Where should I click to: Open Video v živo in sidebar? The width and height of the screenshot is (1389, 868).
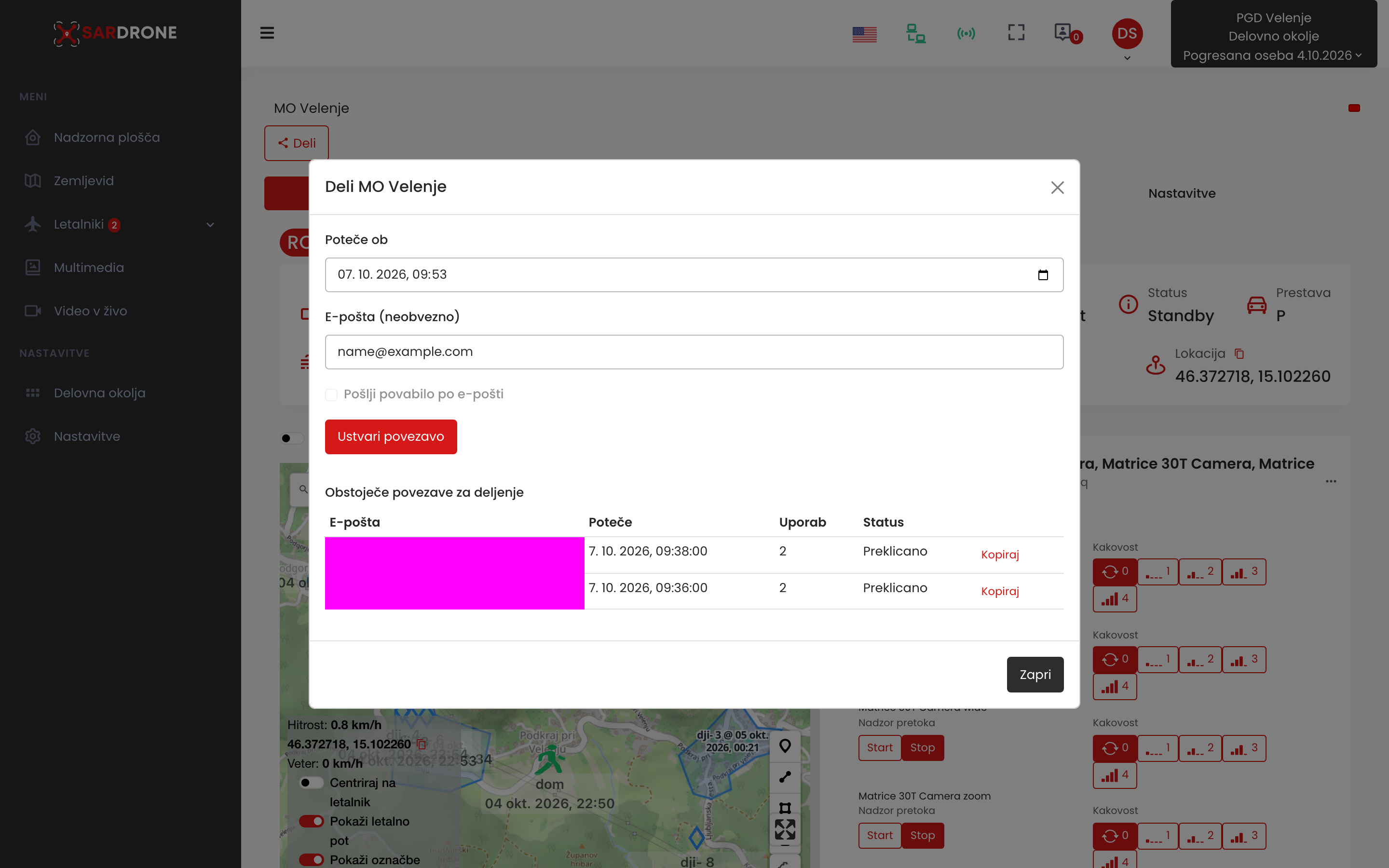(91, 311)
